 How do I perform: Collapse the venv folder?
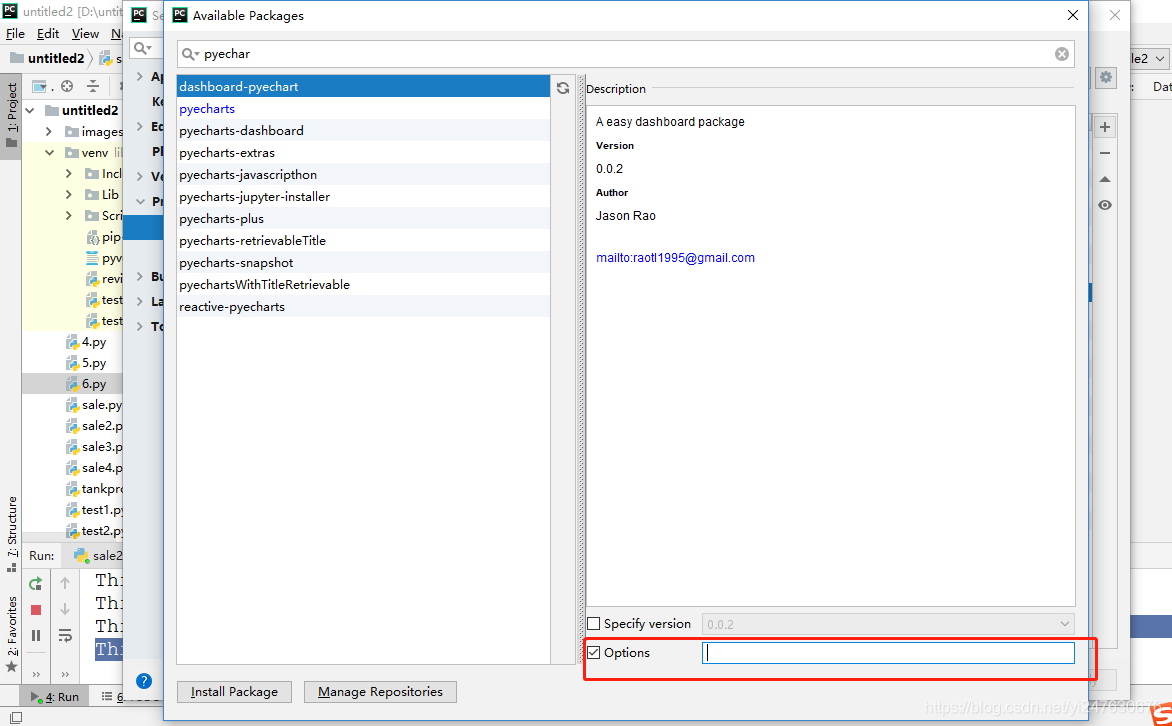coord(49,153)
